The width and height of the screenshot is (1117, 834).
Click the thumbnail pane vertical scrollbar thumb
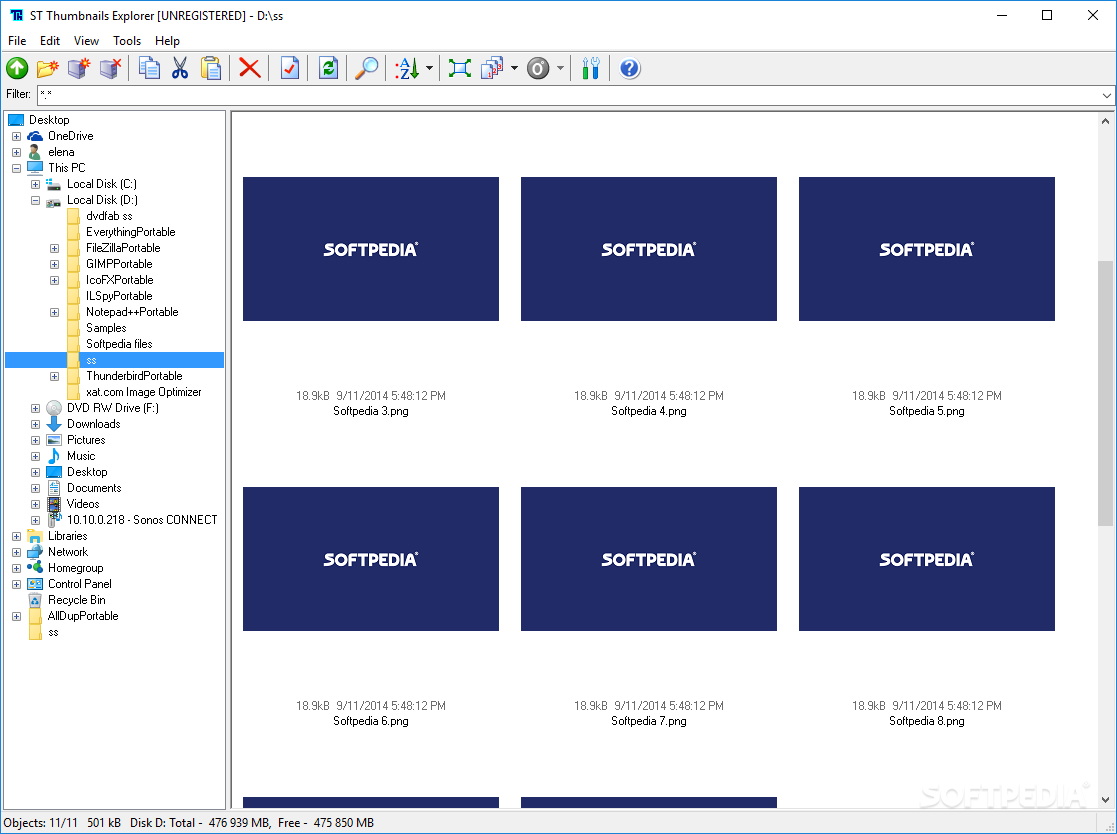pyautogui.click(x=1106, y=393)
